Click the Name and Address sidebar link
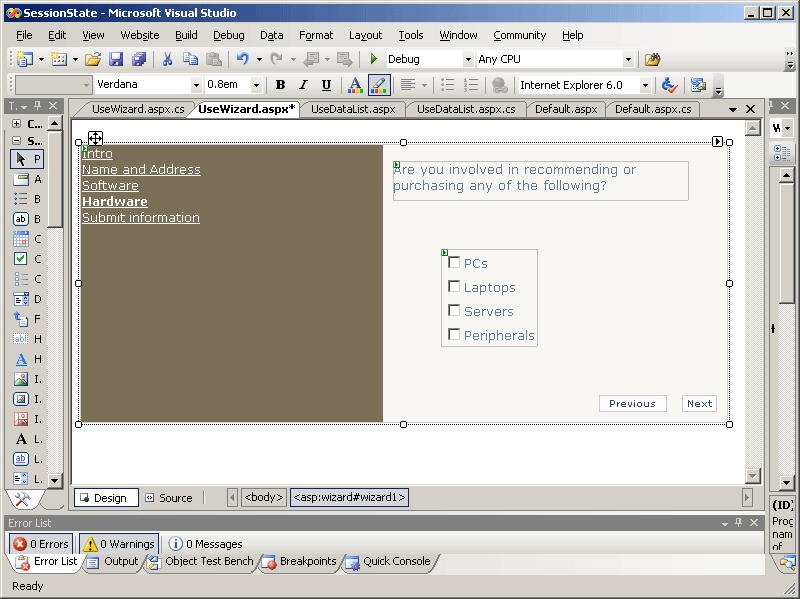Viewport: 800px width, 599px height. click(x=141, y=170)
